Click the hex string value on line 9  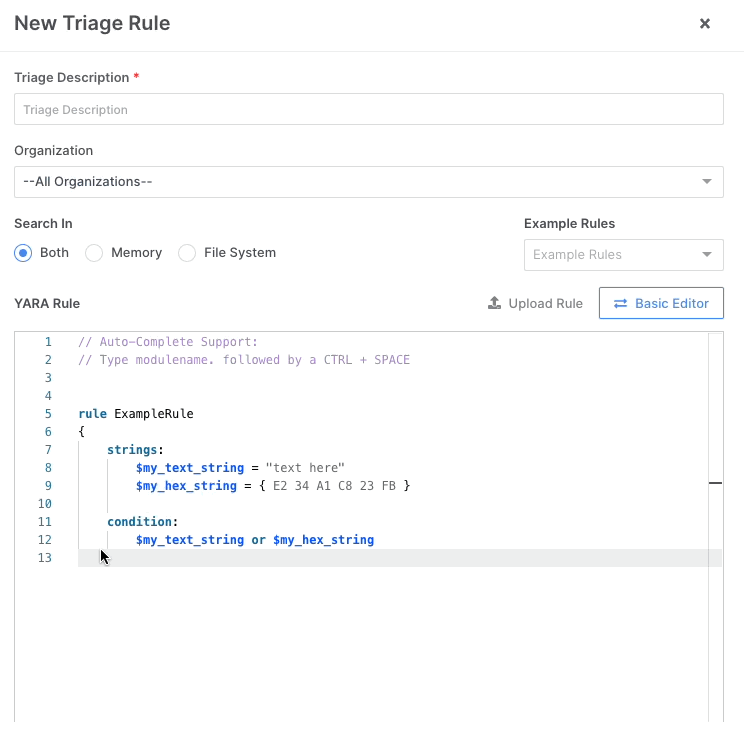click(x=341, y=486)
